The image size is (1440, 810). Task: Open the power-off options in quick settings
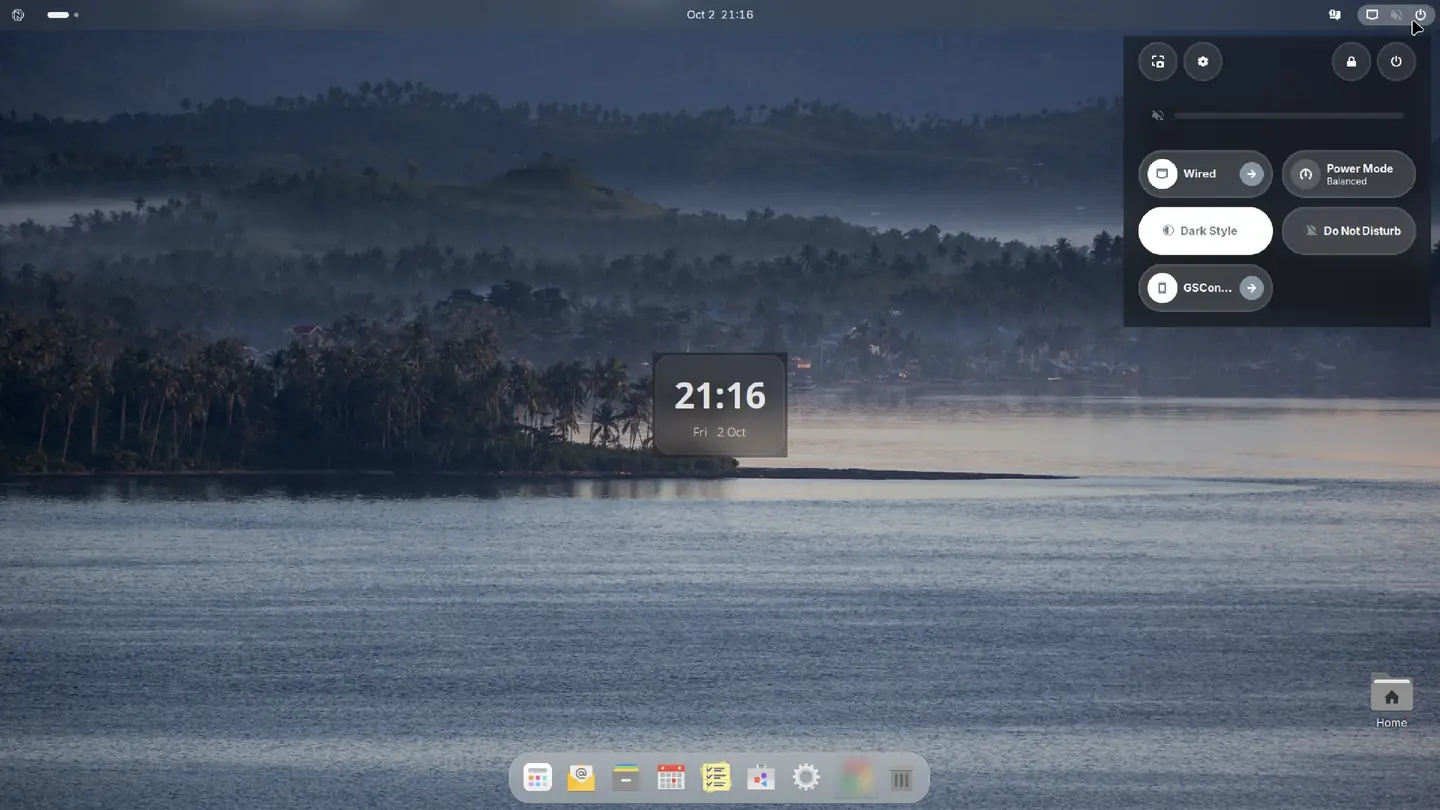(1396, 62)
